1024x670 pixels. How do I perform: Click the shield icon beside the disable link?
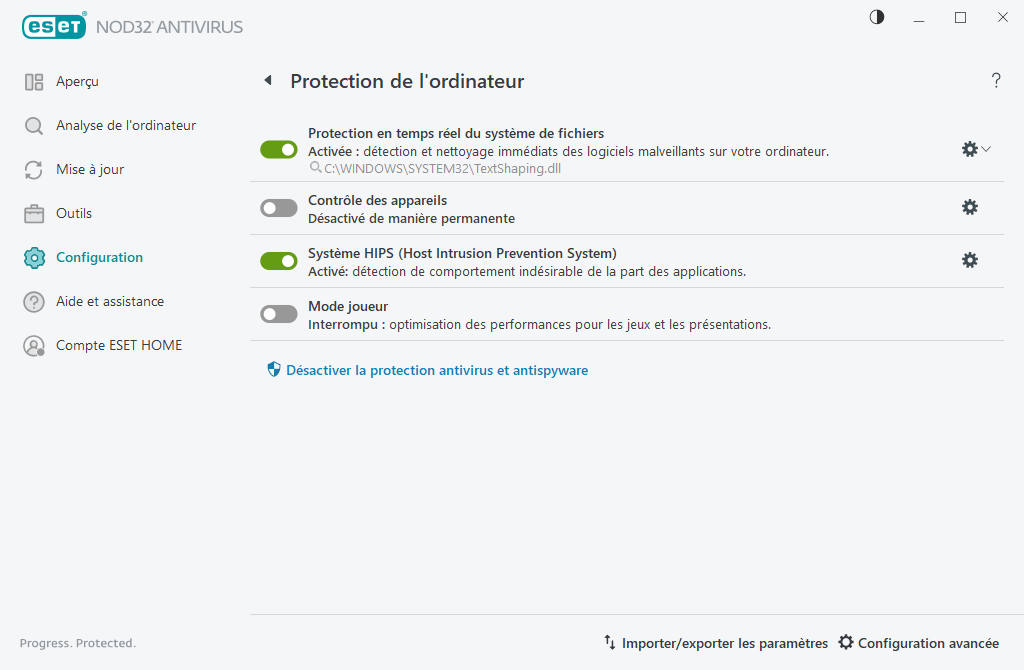pos(273,369)
